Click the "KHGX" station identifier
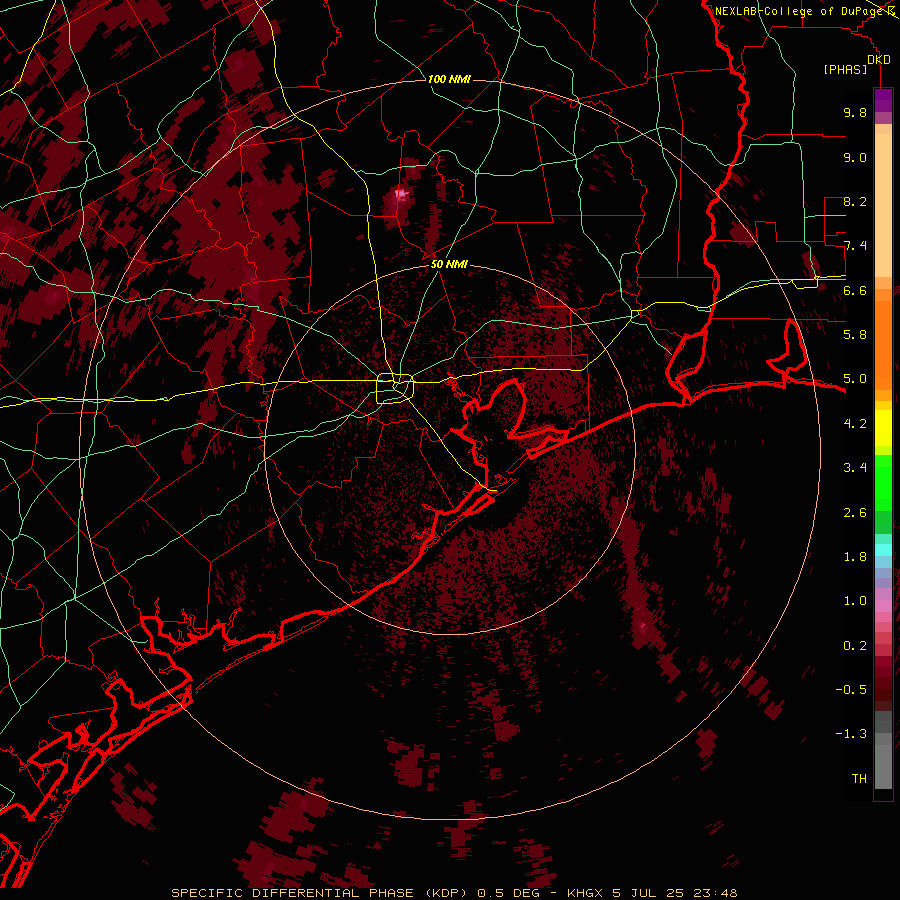The image size is (900, 900). pyautogui.click(x=584, y=893)
